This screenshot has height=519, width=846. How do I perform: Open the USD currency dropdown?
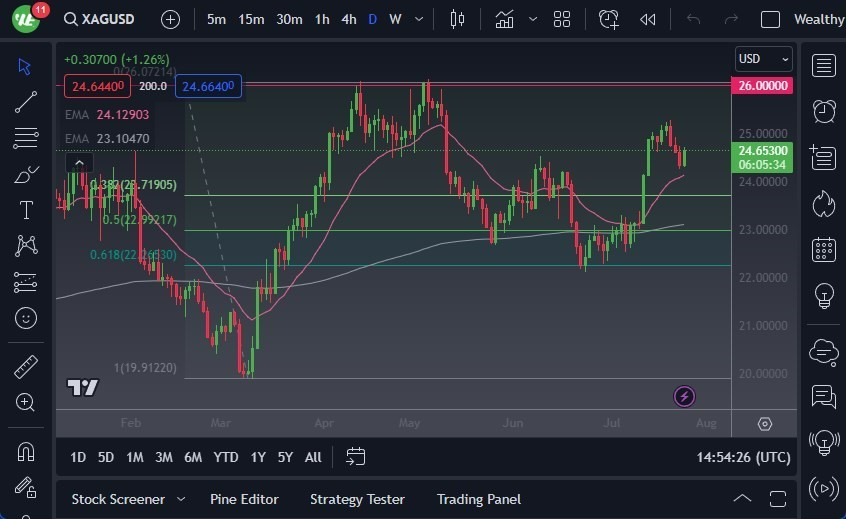click(x=763, y=59)
